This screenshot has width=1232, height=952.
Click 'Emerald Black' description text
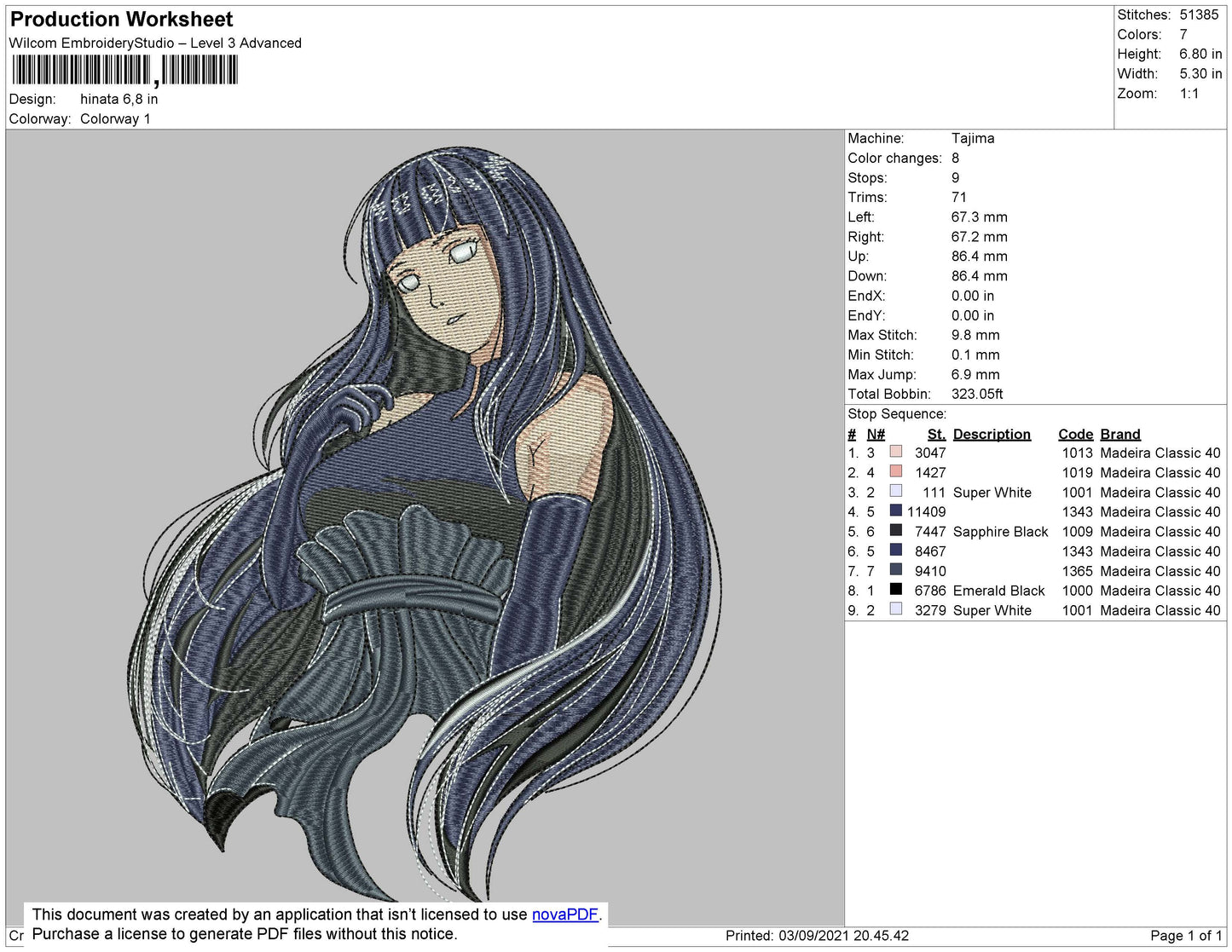pyautogui.click(x=998, y=591)
